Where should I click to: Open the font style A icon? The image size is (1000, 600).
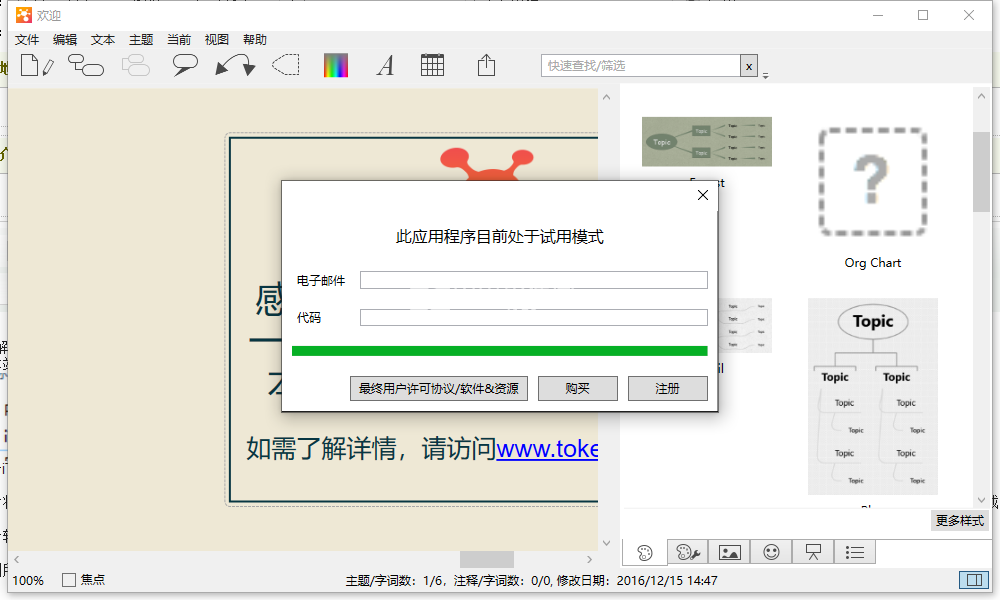385,66
